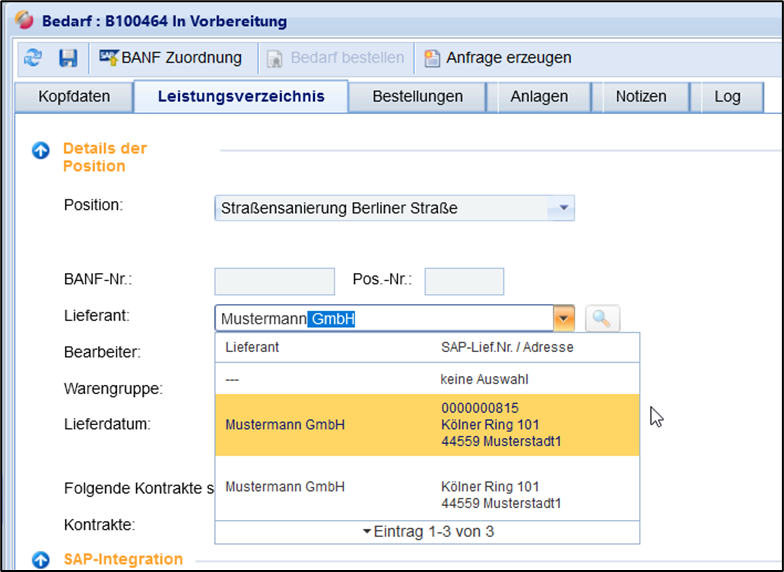Click the magnifier search icon beside Lieferant

(602, 319)
